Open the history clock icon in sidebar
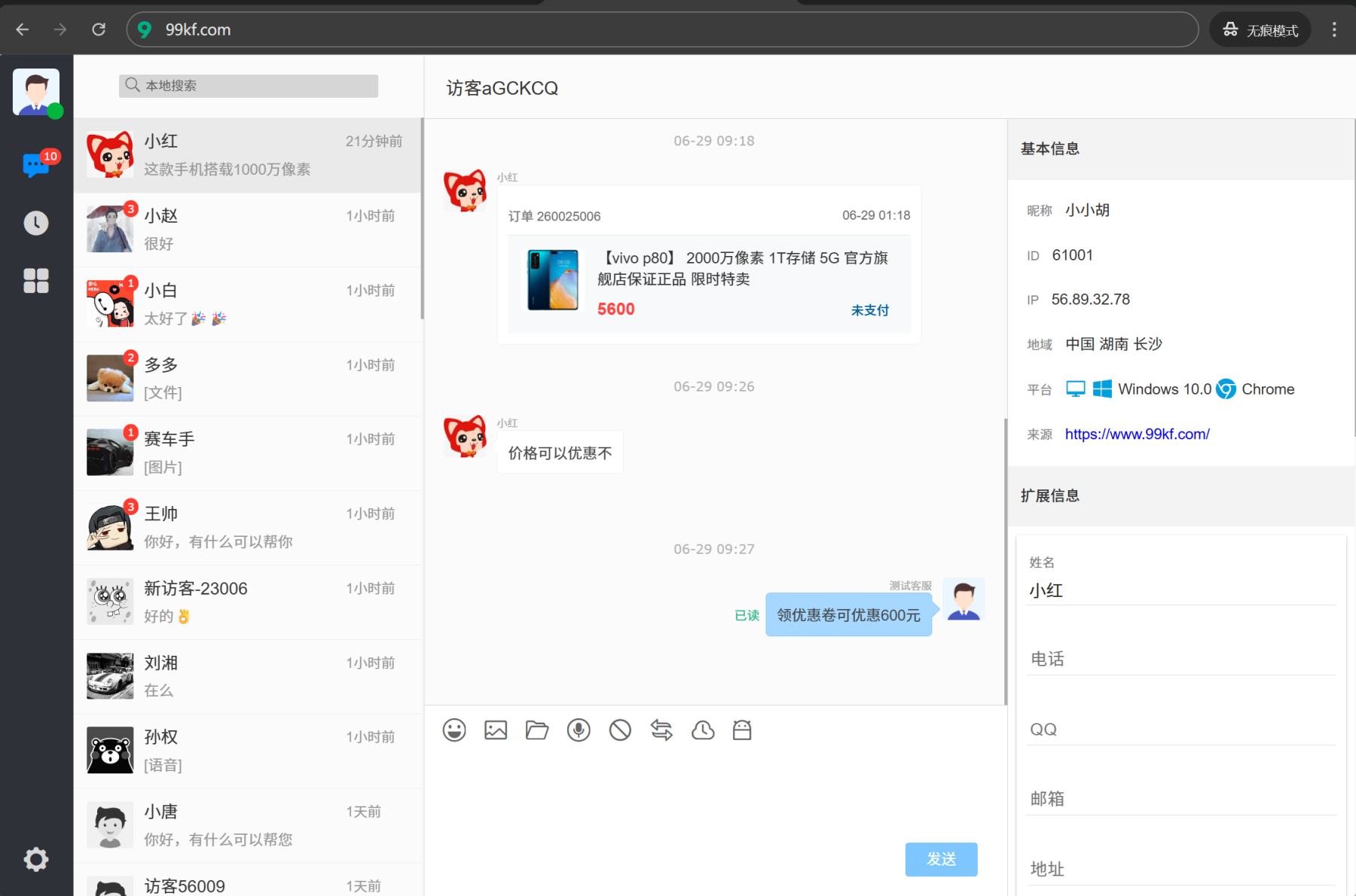Viewport: 1356px width, 896px height. [x=35, y=222]
